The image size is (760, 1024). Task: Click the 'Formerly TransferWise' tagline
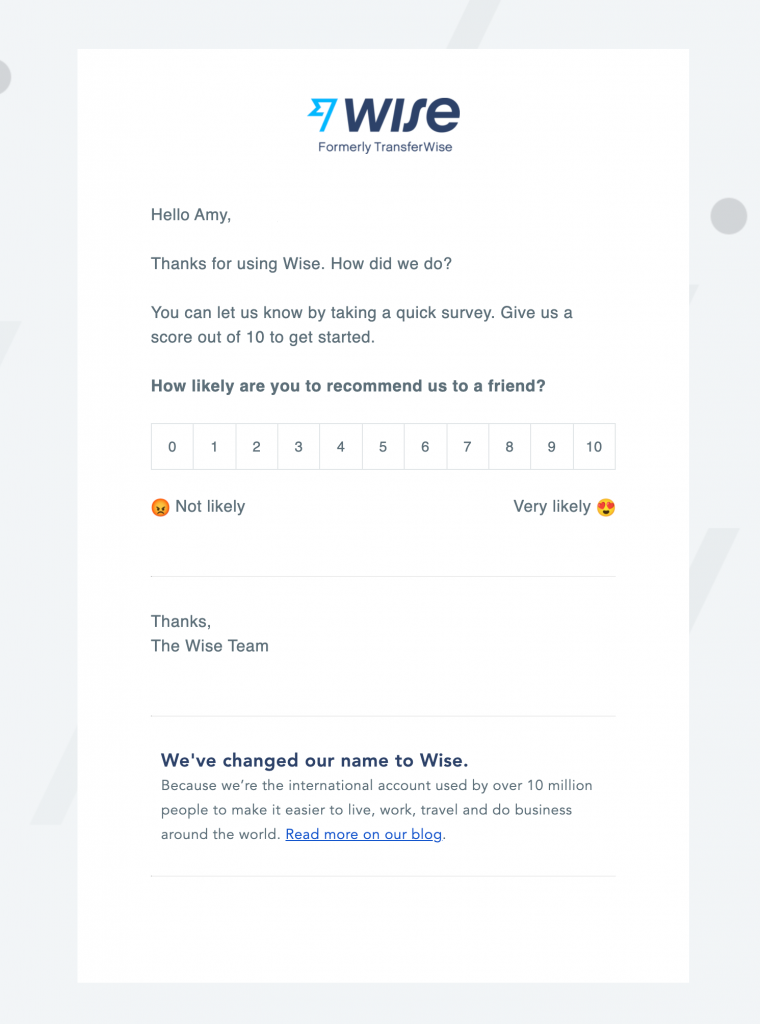tap(385, 147)
